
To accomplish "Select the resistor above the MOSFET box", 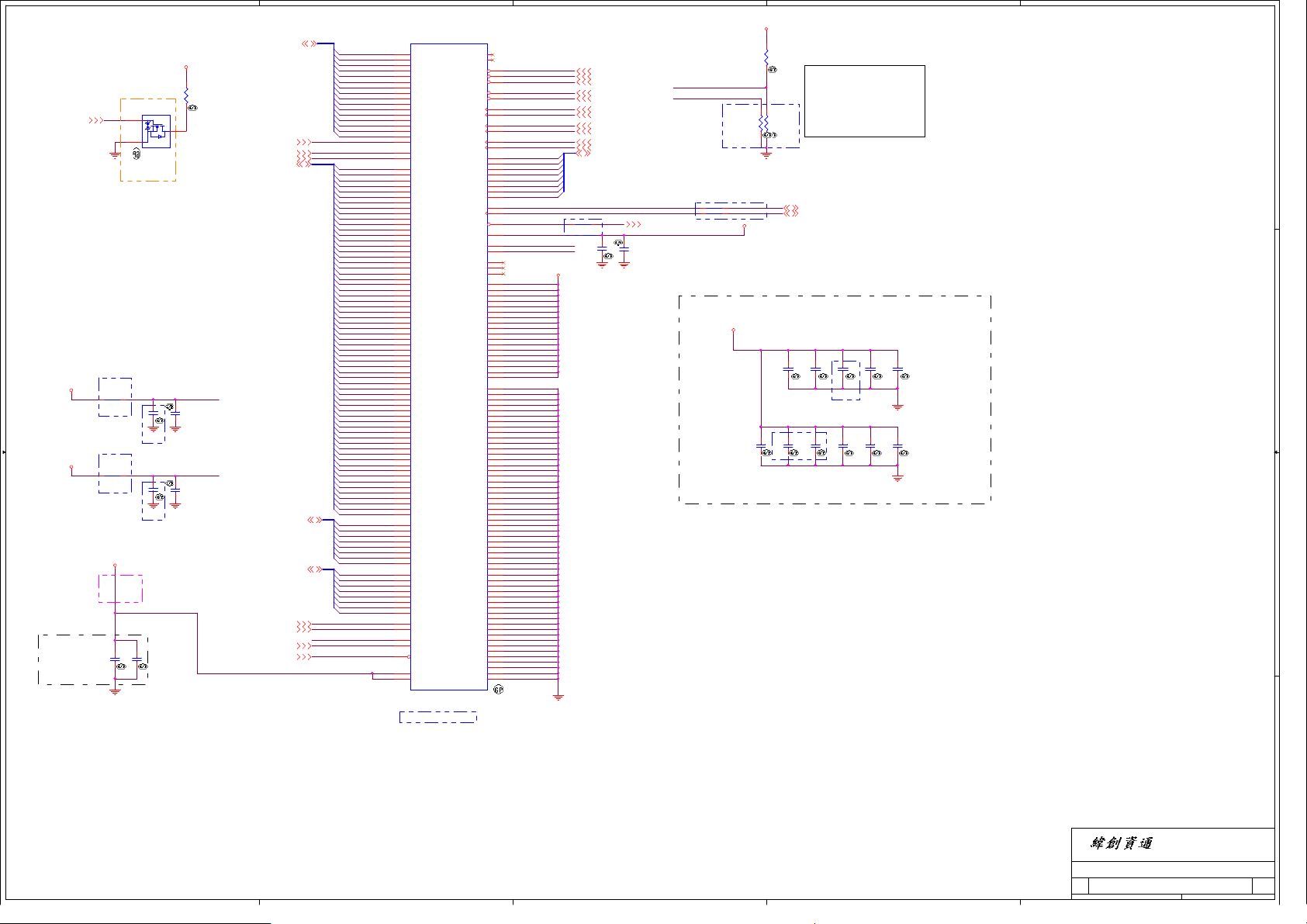I will [x=186, y=94].
